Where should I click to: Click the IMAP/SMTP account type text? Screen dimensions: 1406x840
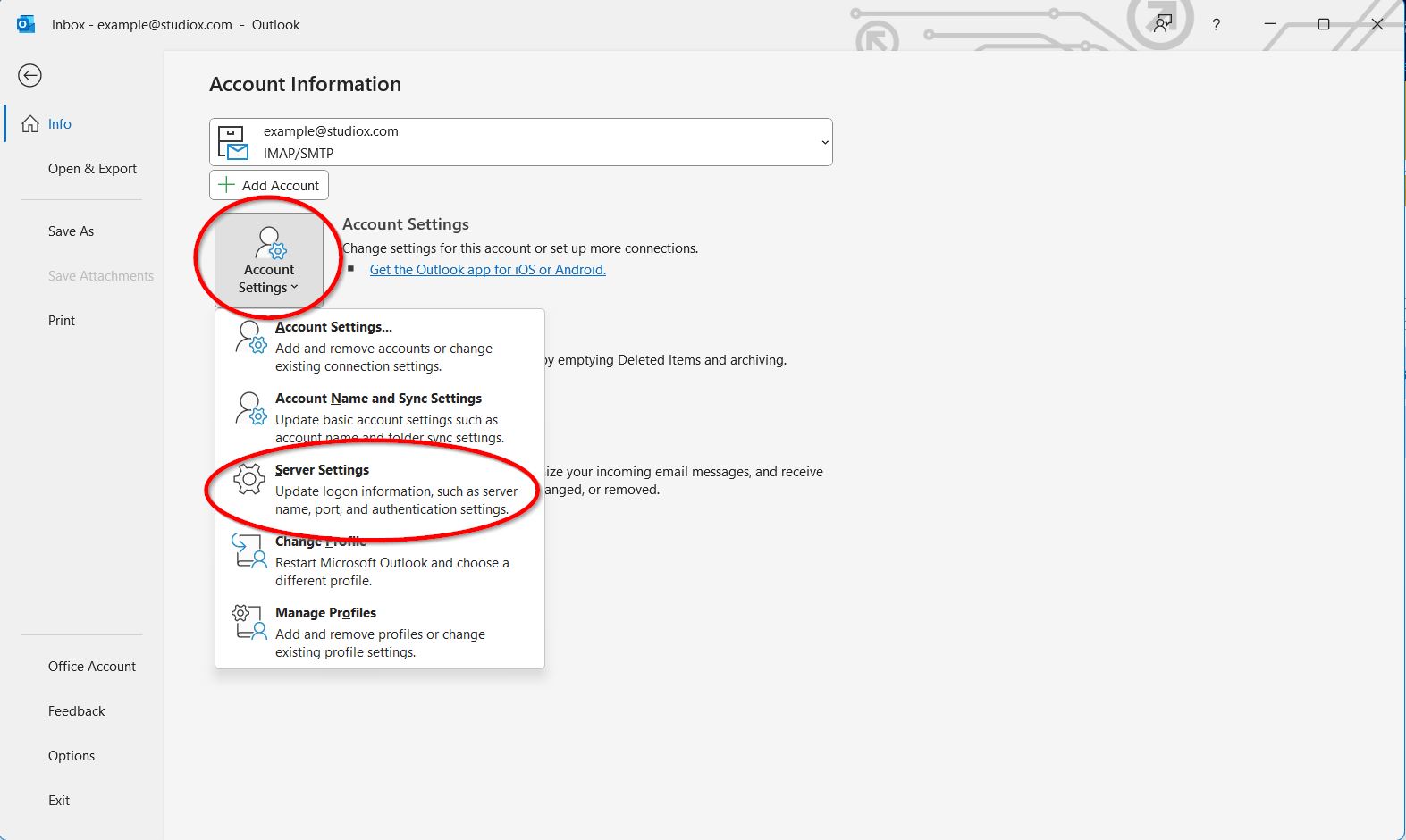[x=299, y=153]
